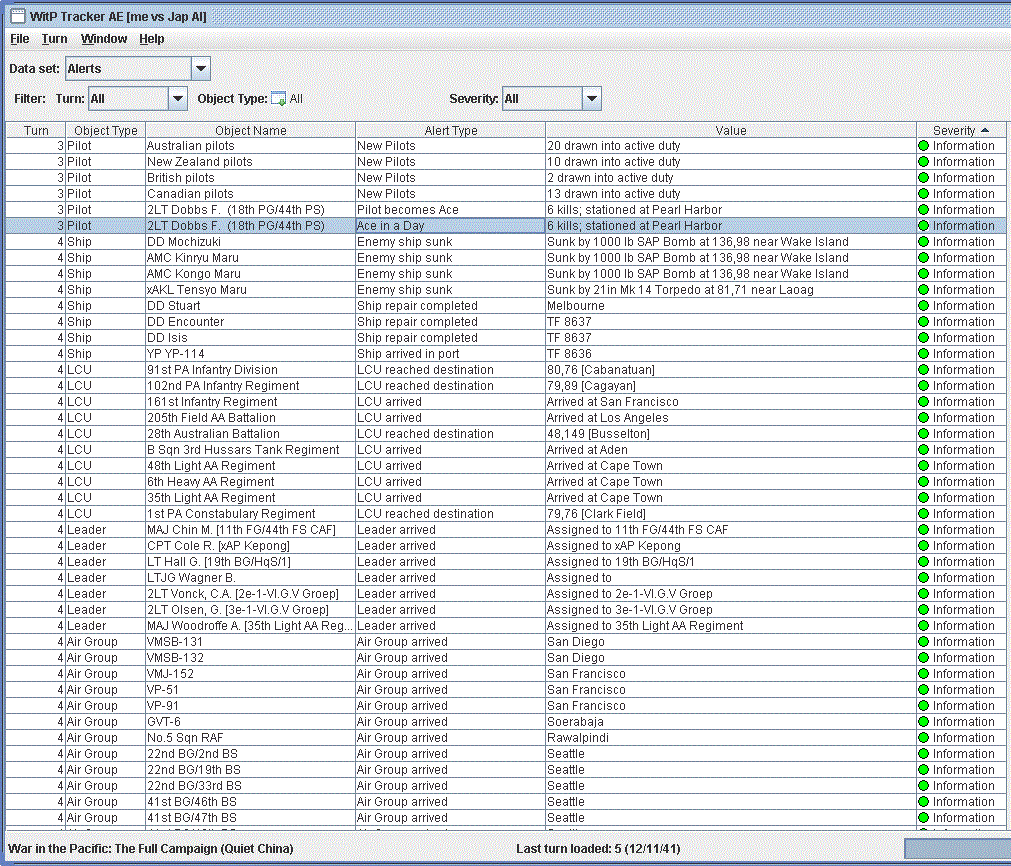Click green severity icon for GVT-6 row
Screen dimensions: 1011x866
tap(923, 722)
